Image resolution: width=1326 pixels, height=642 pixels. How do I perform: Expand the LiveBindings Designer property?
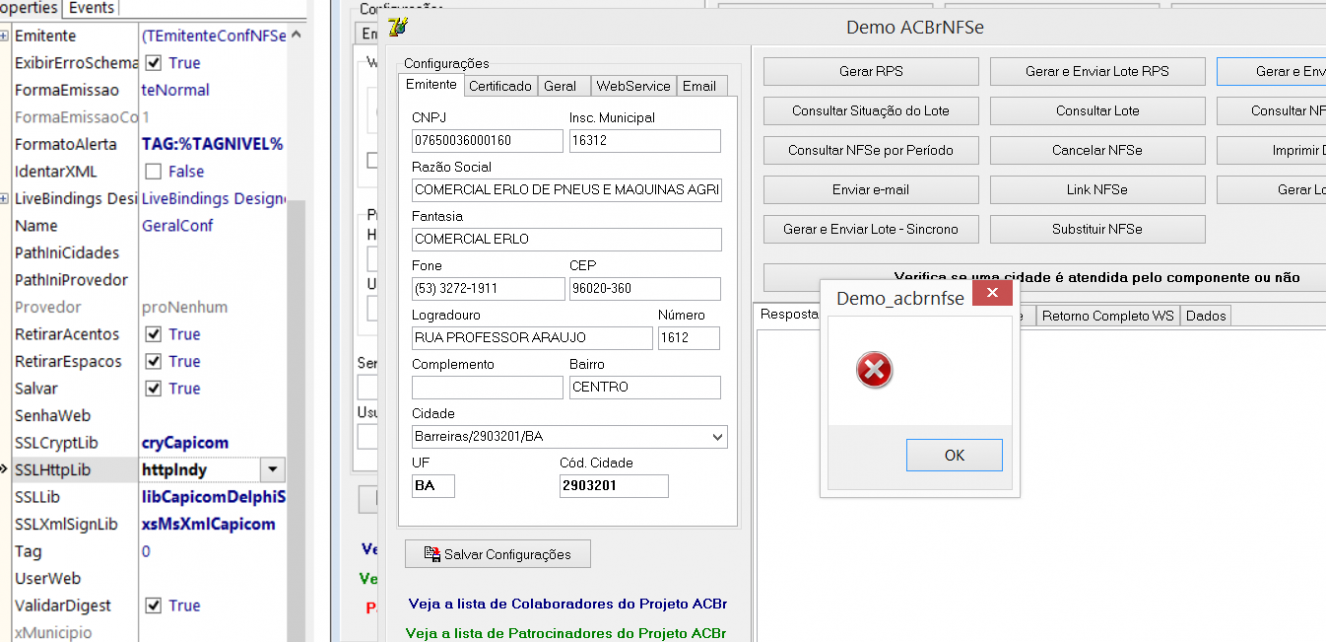coord(5,198)
